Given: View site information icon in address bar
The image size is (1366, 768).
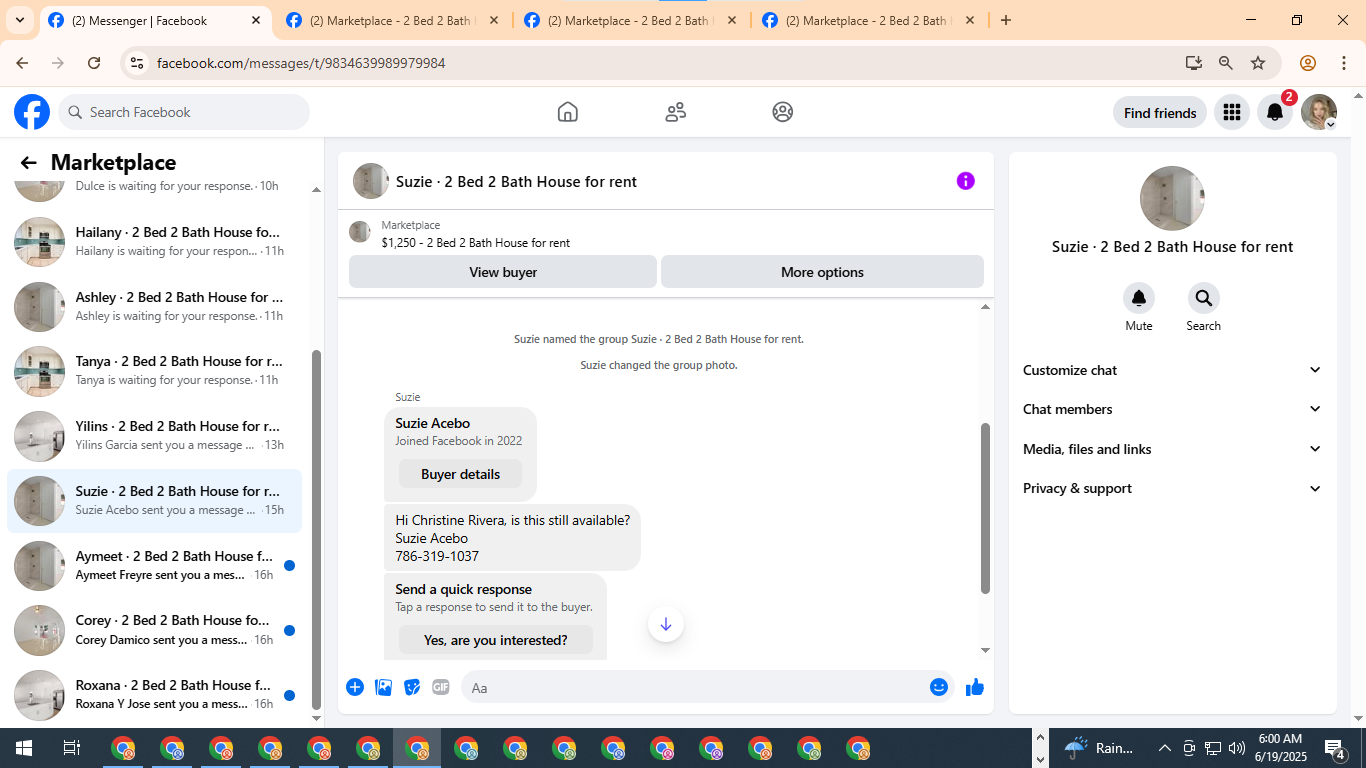Looking at the screenshot, I should coord(138,63).
